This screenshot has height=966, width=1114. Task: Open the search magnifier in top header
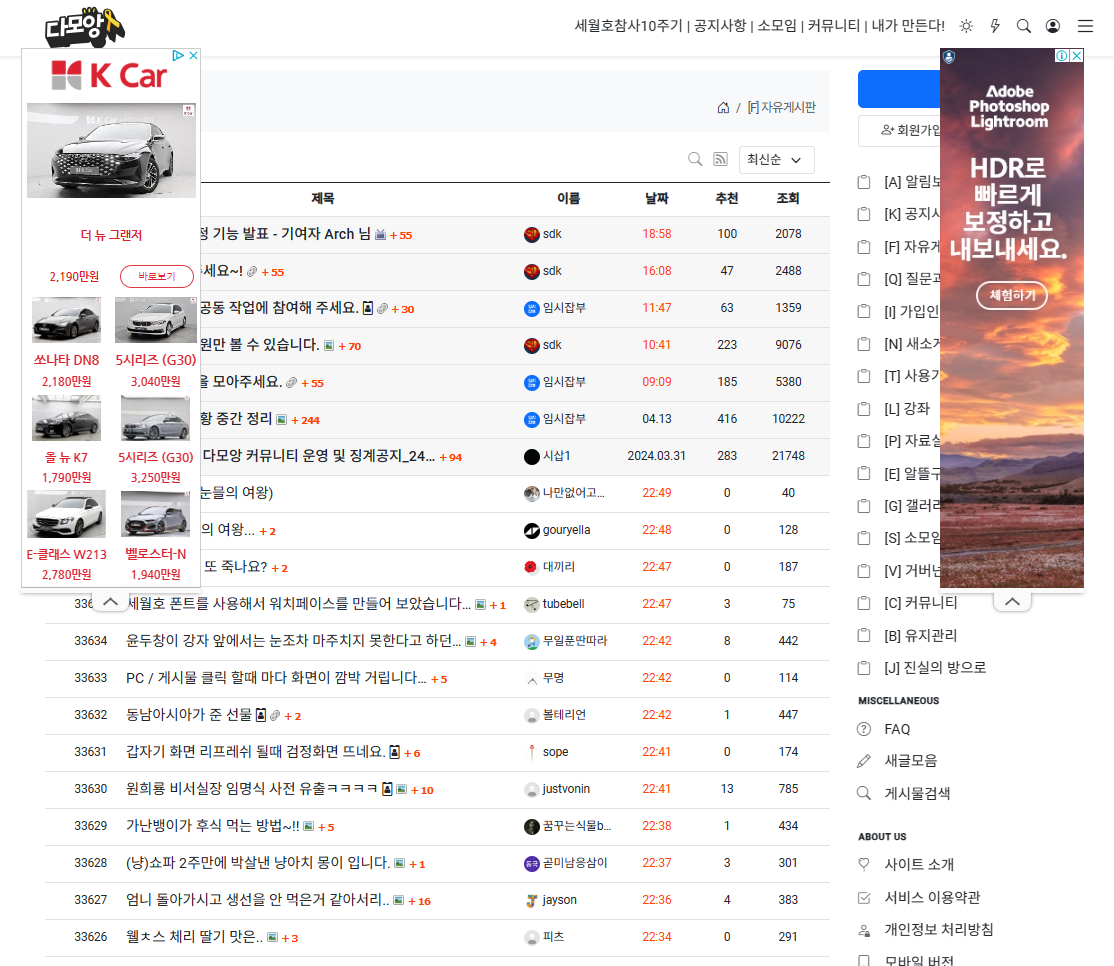tap(1024, 26)
